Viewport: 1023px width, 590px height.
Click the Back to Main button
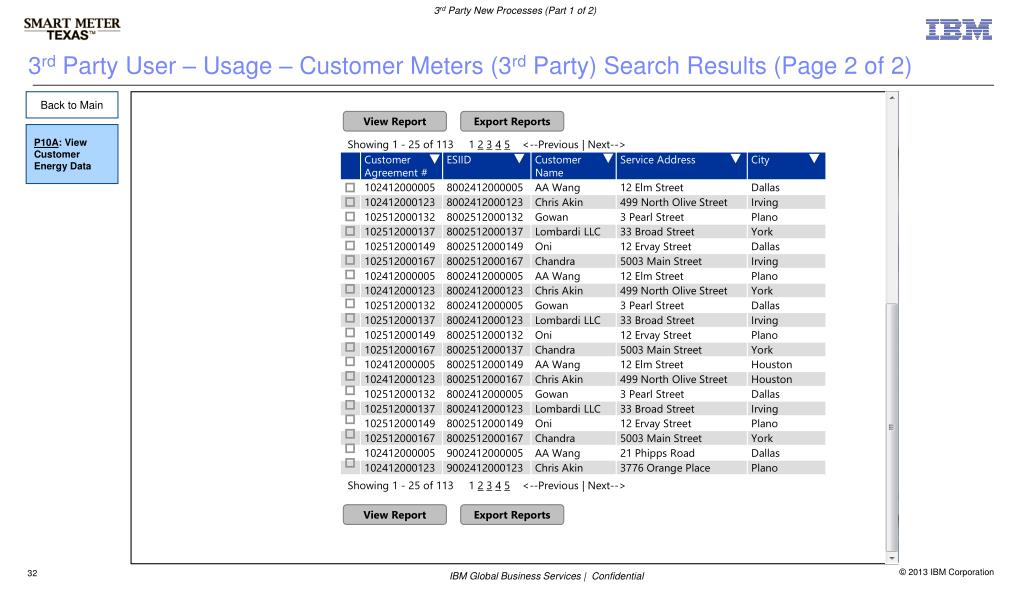72,105
